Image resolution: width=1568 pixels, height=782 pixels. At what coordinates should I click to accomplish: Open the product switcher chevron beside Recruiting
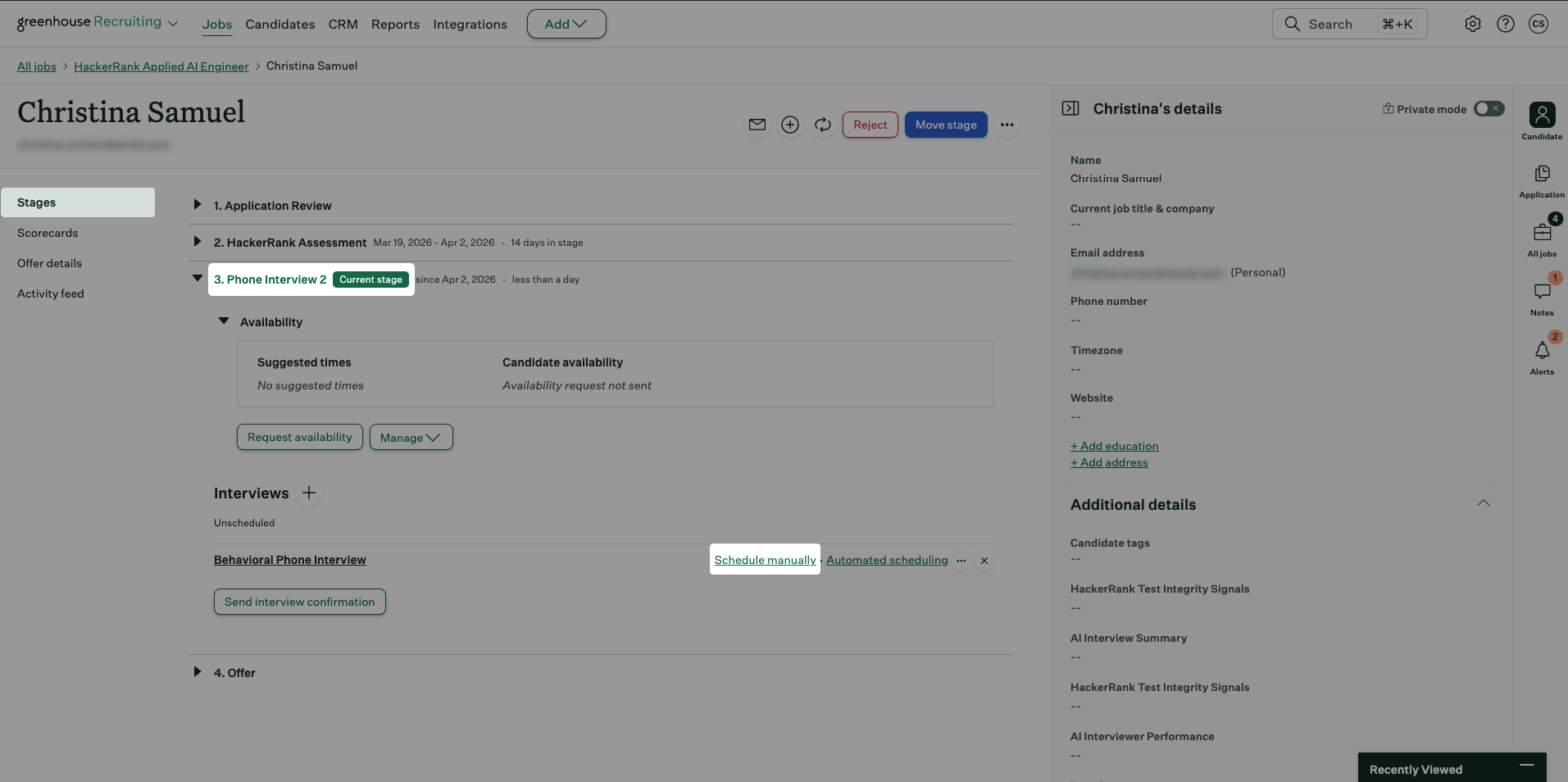click(x=173, y=24)
